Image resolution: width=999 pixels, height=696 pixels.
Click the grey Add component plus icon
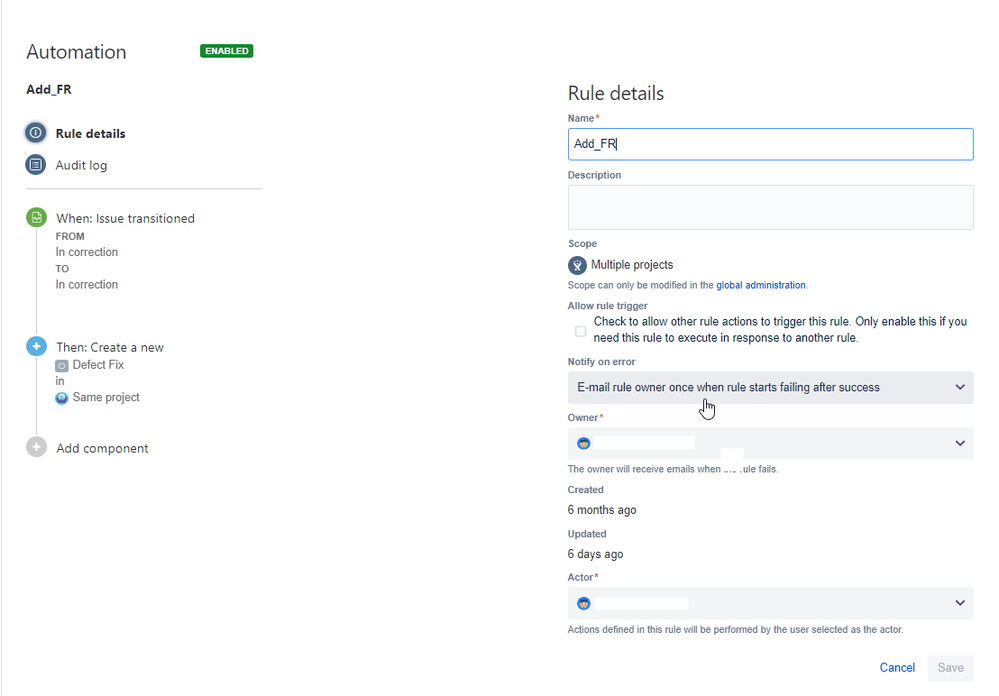pos(36,447)
